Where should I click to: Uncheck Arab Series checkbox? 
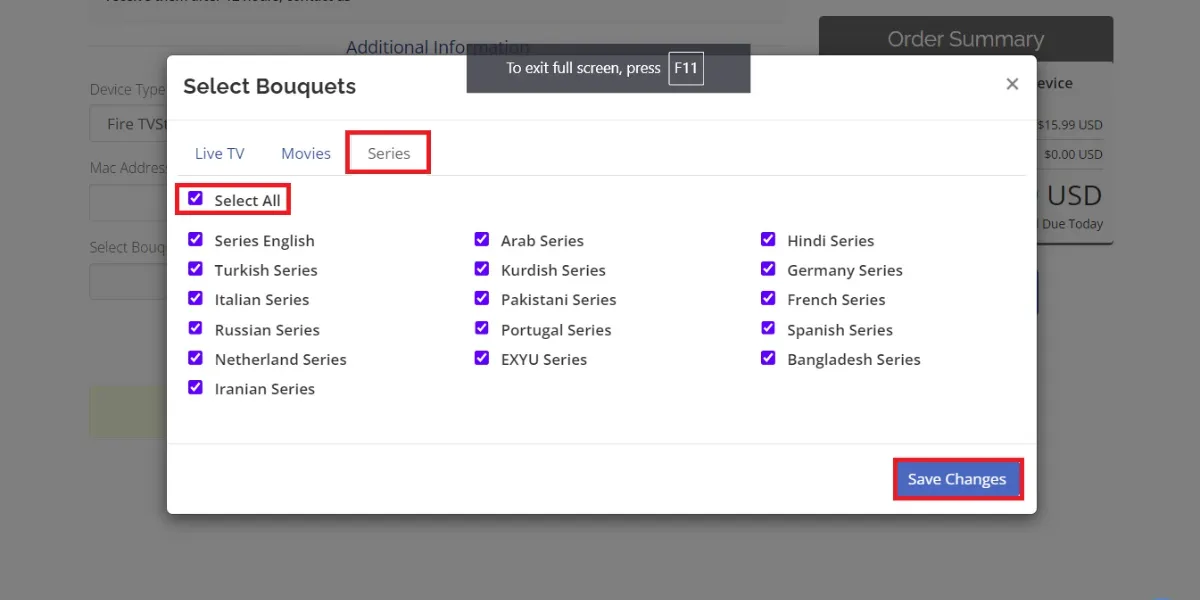[482, 239]
